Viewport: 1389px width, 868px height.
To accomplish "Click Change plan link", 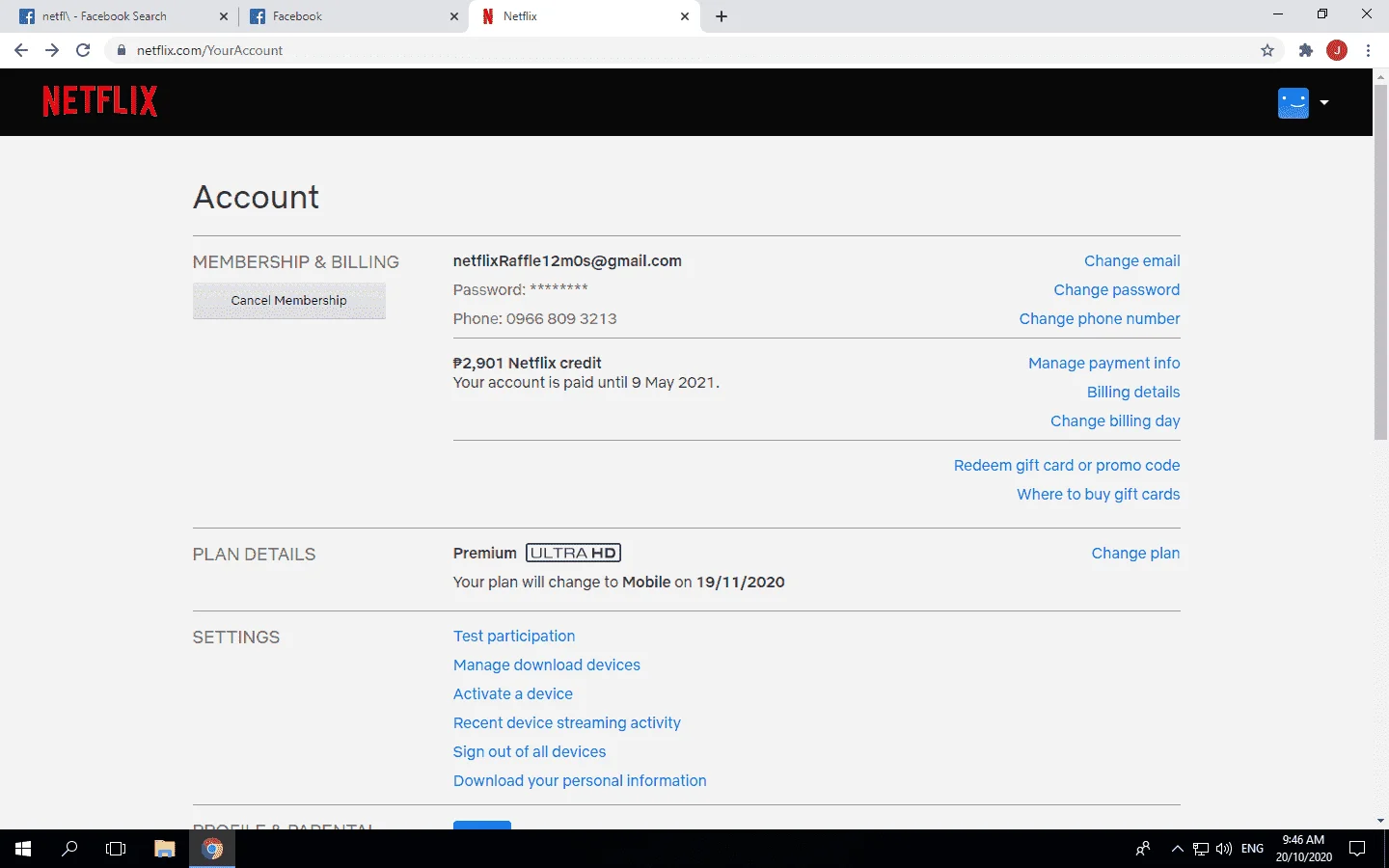I will (1135, 553).
